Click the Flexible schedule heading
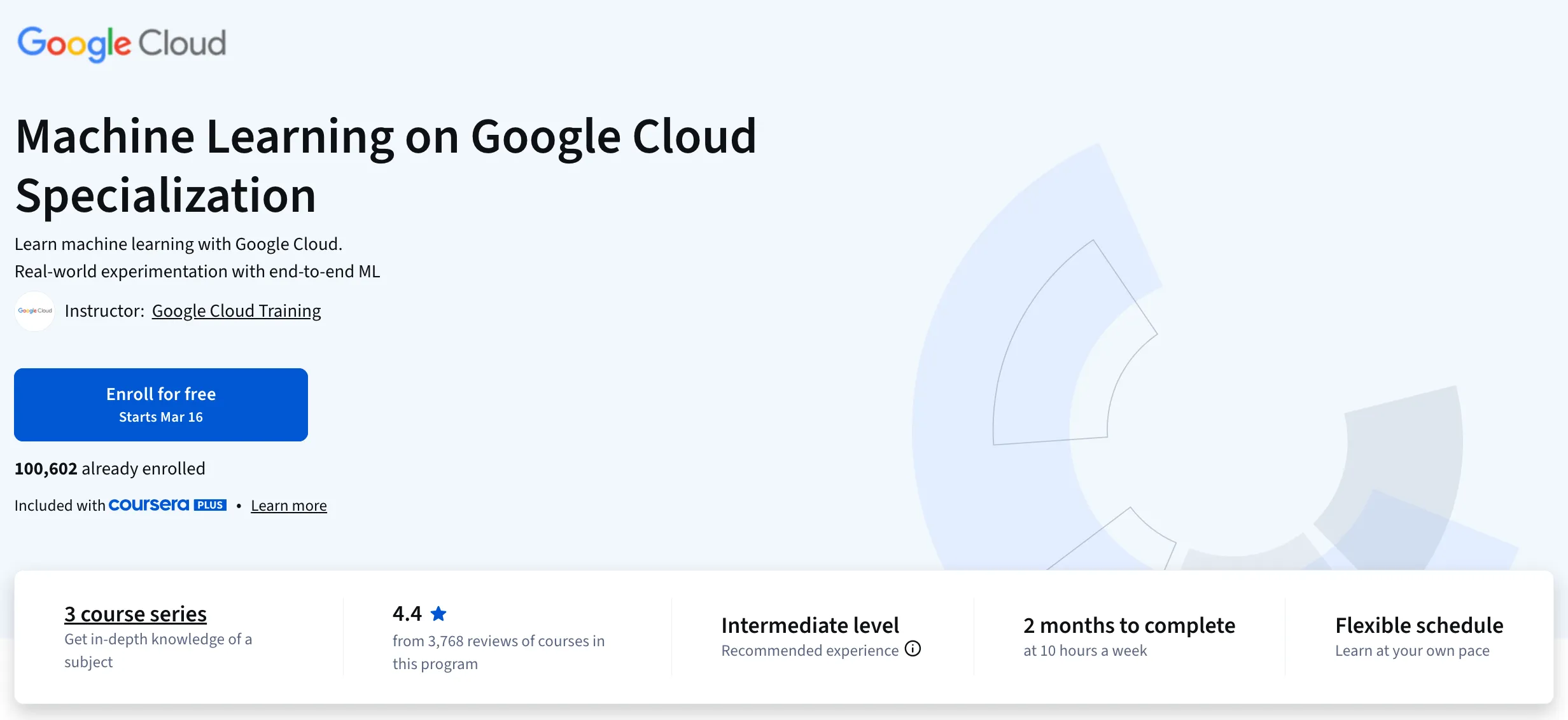 click(x=1418, y=625)
